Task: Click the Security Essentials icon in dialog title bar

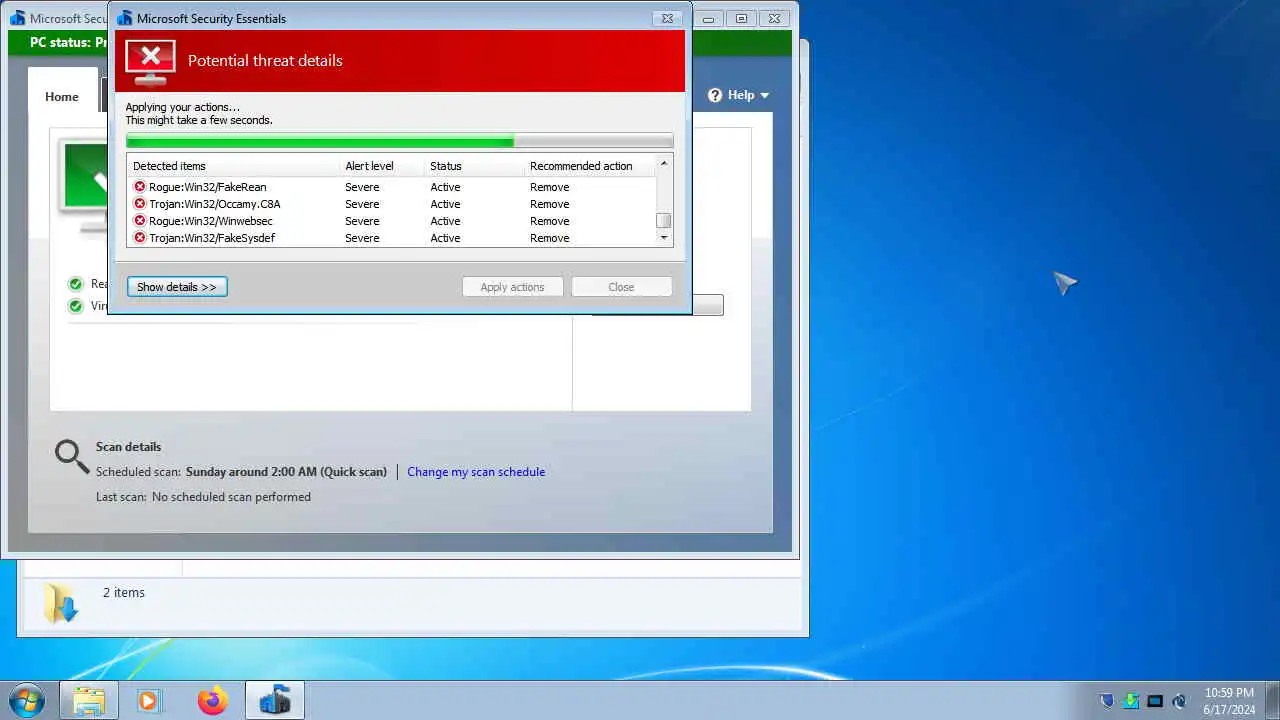Action: (124, 18)
